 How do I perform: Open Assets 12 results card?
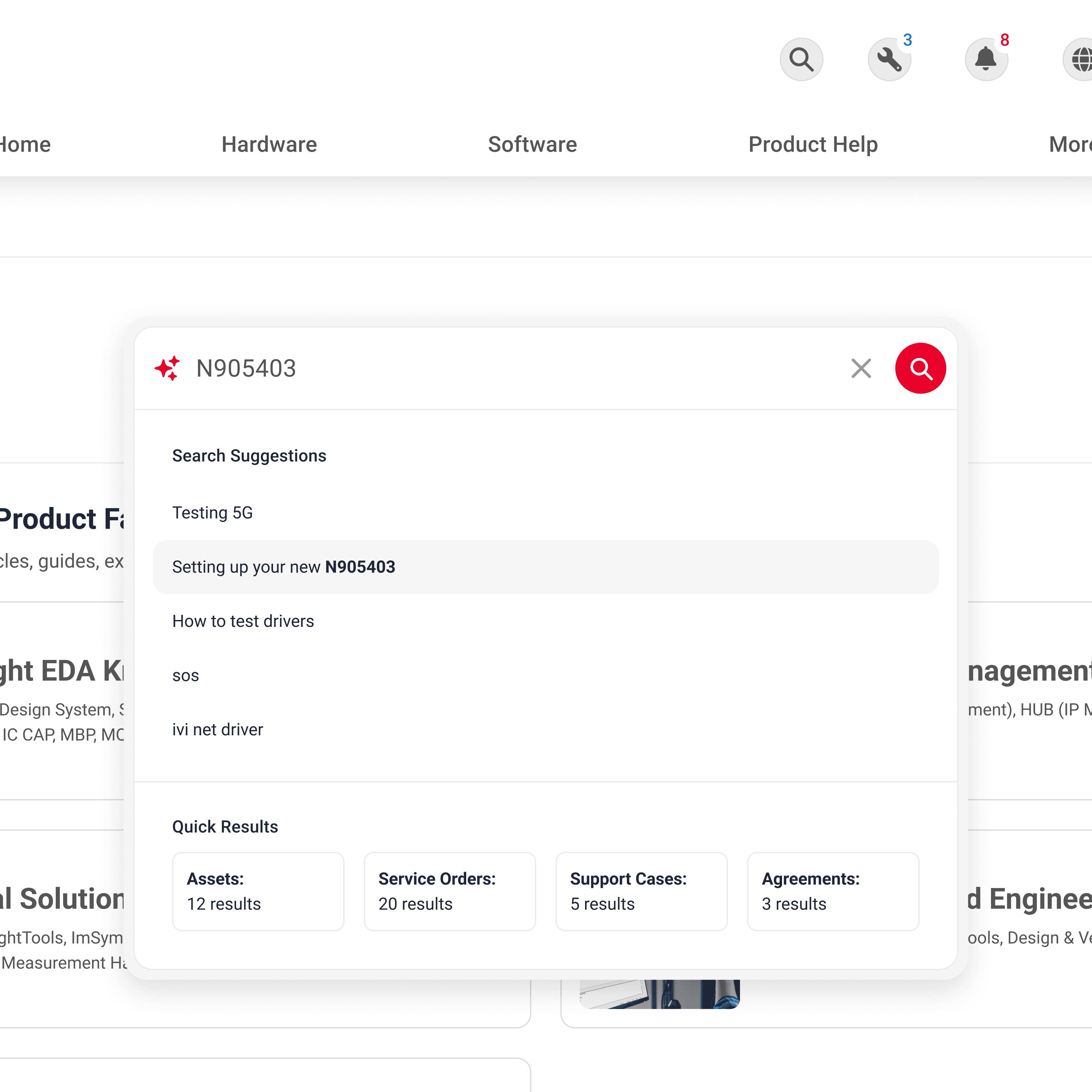[x=258, y=892]
